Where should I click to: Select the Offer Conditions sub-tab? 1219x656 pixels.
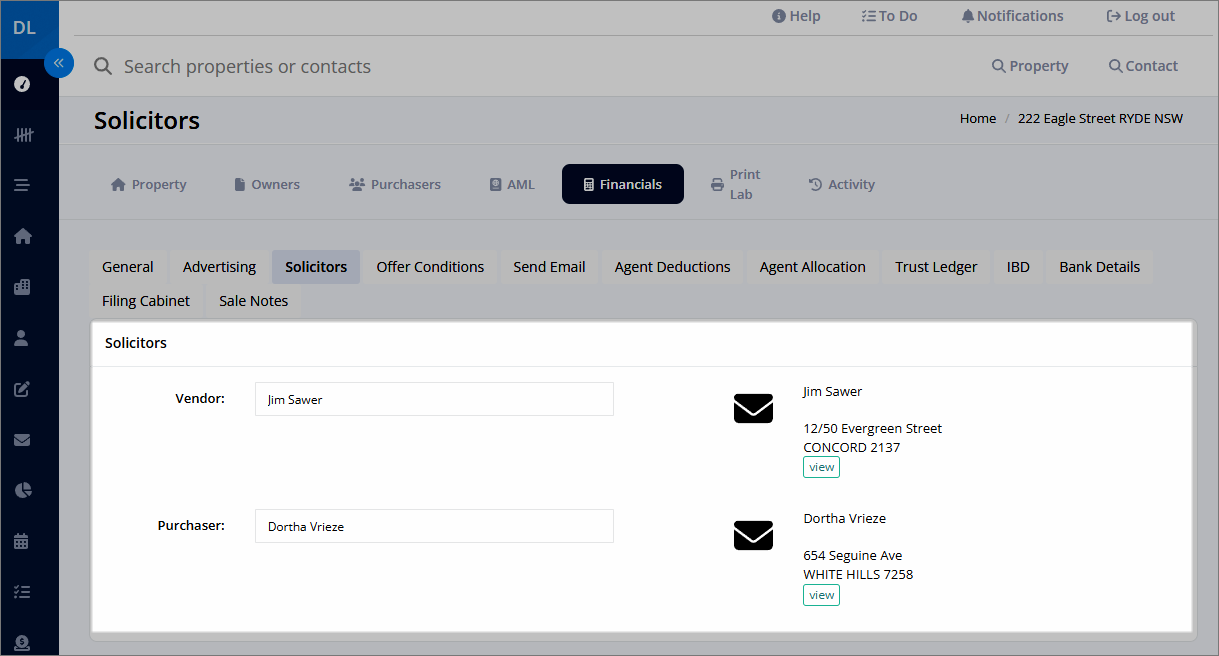click(x=430, y=267)
